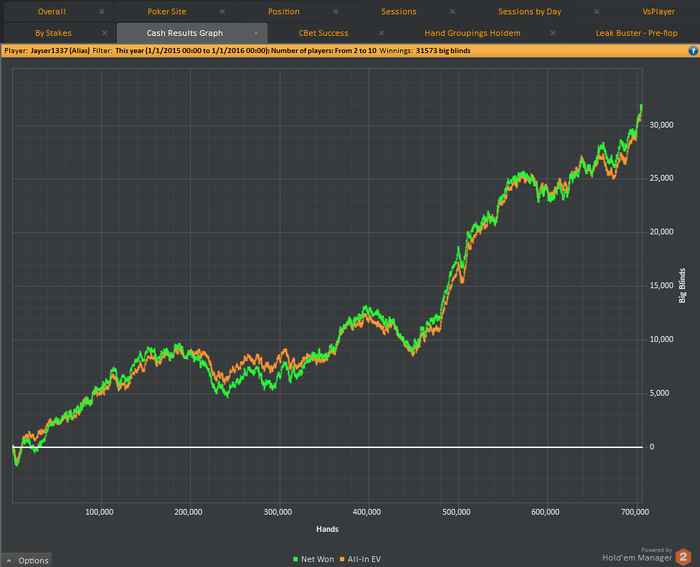Click the blue help icon on filter bar
The width and height of the screenshot is (700, 567).
pyautogui.click(x=693, y=50)
